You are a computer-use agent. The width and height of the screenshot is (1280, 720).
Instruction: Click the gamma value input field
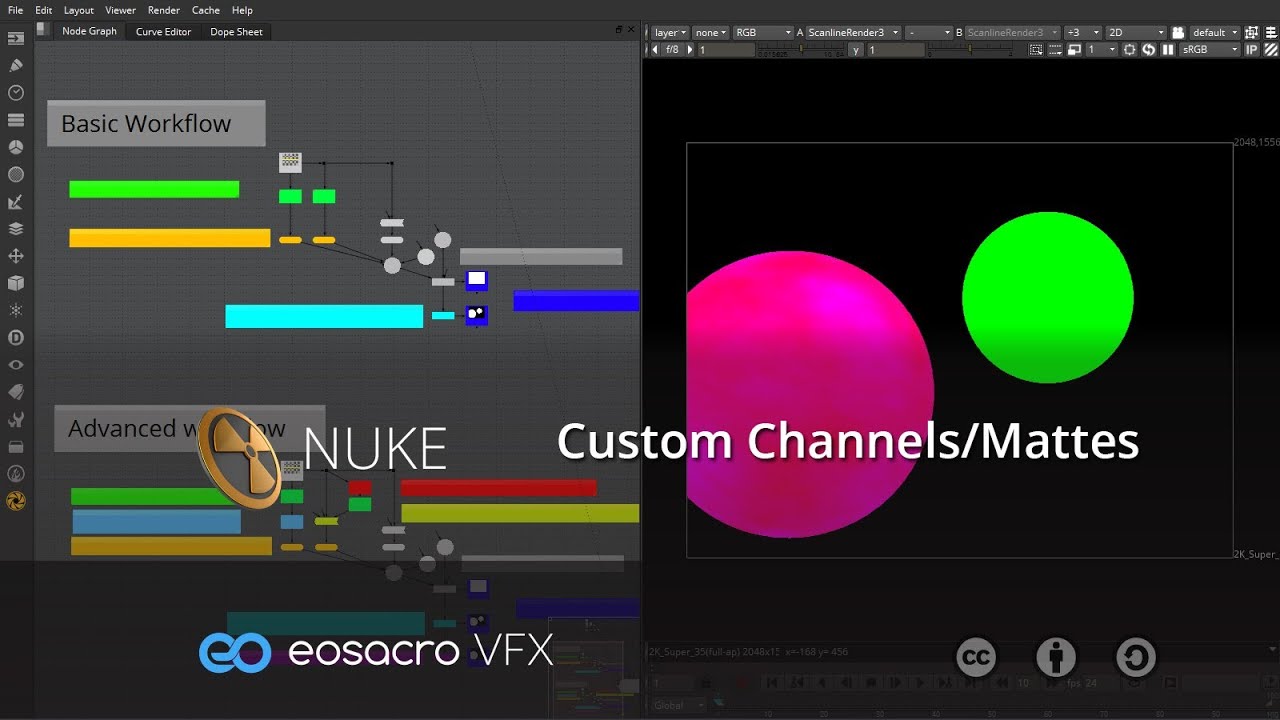click(x=896, y=49)
